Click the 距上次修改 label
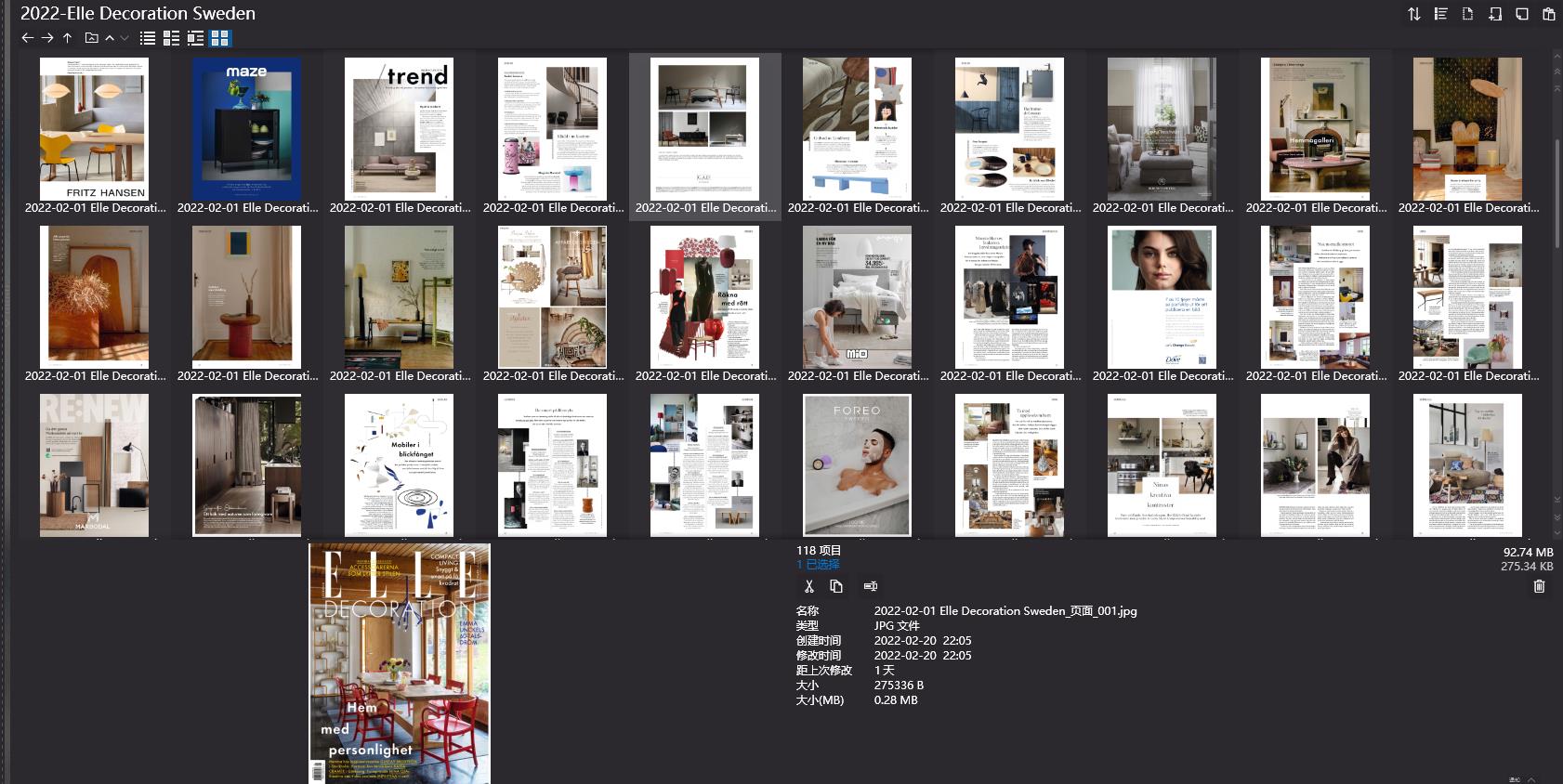The width and height of the screenshot is (1563, 784). (824, 670)
